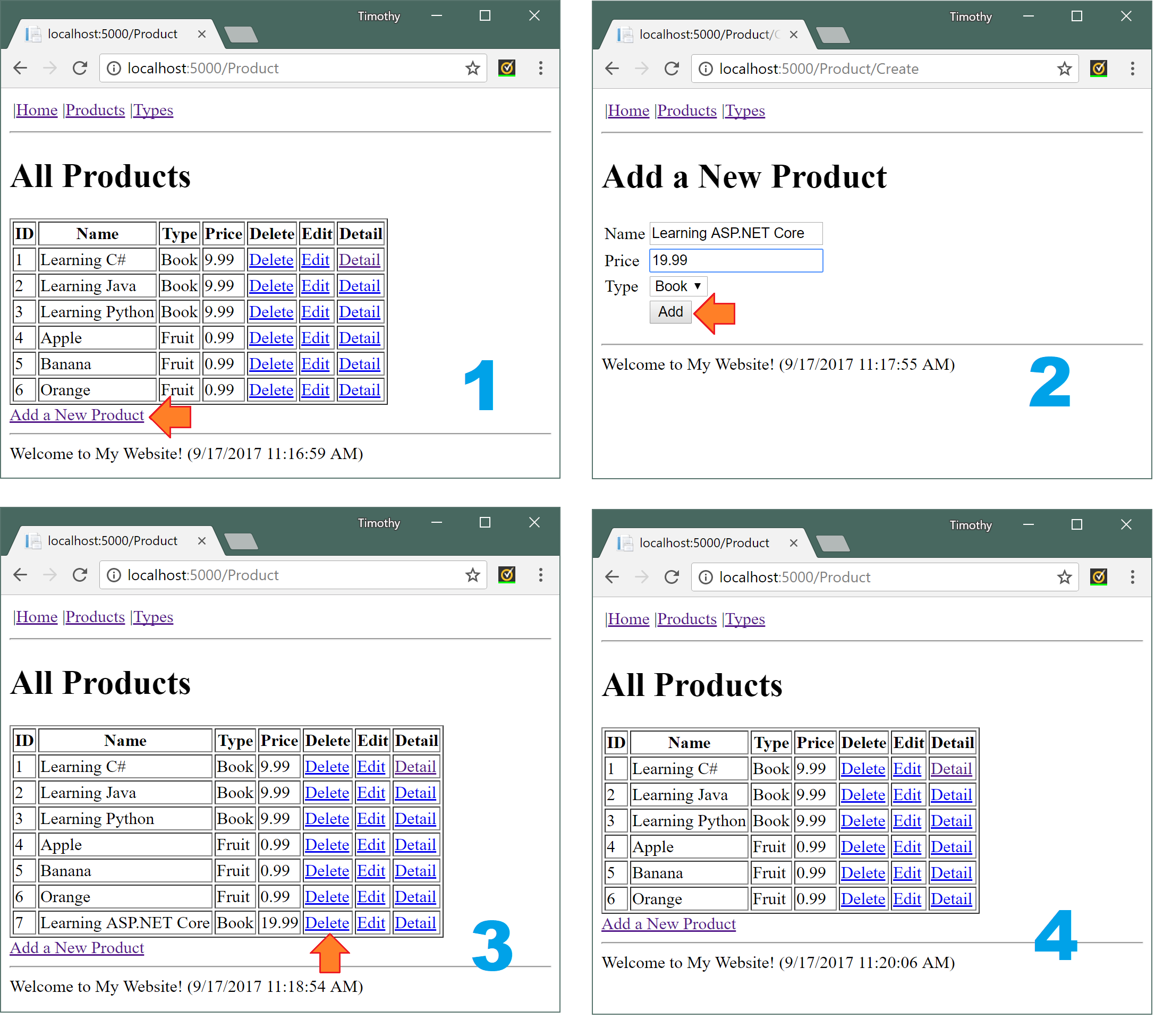
Task: Open Detail link for Learning ASP.NET Core row
Action: (415, 922)
